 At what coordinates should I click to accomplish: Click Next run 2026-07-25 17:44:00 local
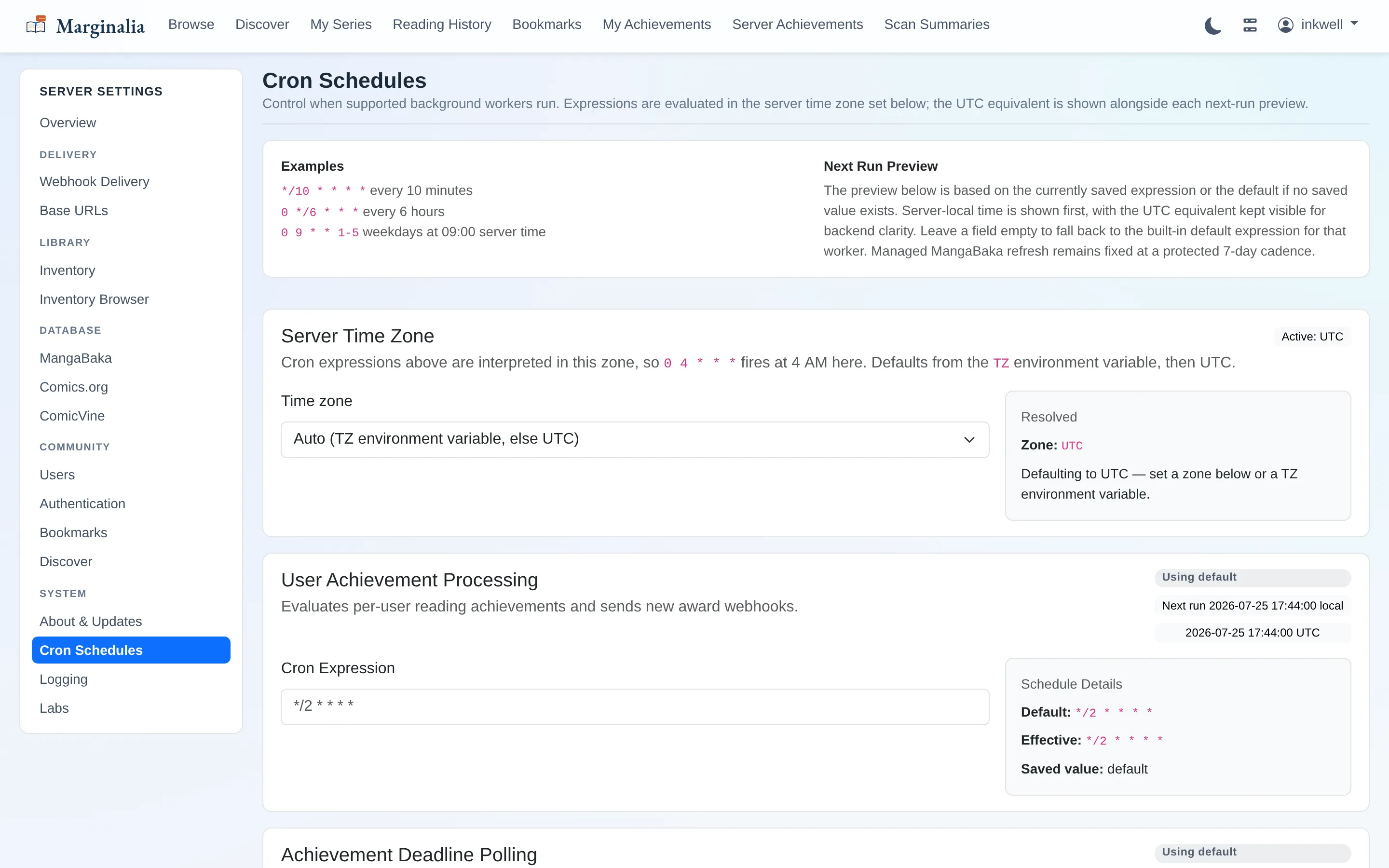pyautogui.click(x=1253, y=606)
